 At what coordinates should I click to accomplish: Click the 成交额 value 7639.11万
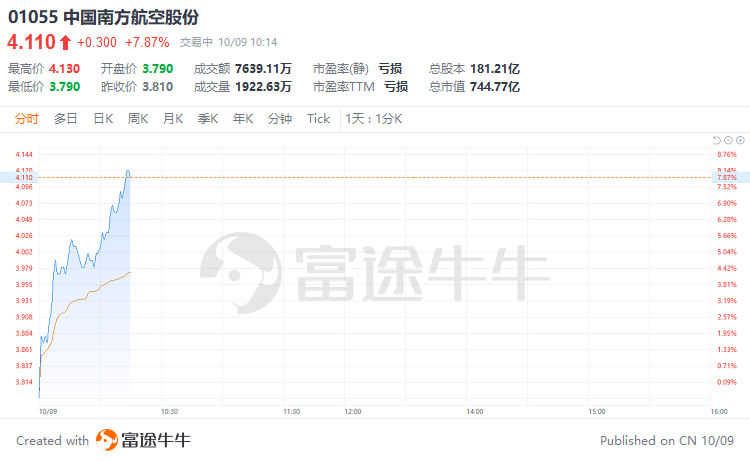pos(263,69)
